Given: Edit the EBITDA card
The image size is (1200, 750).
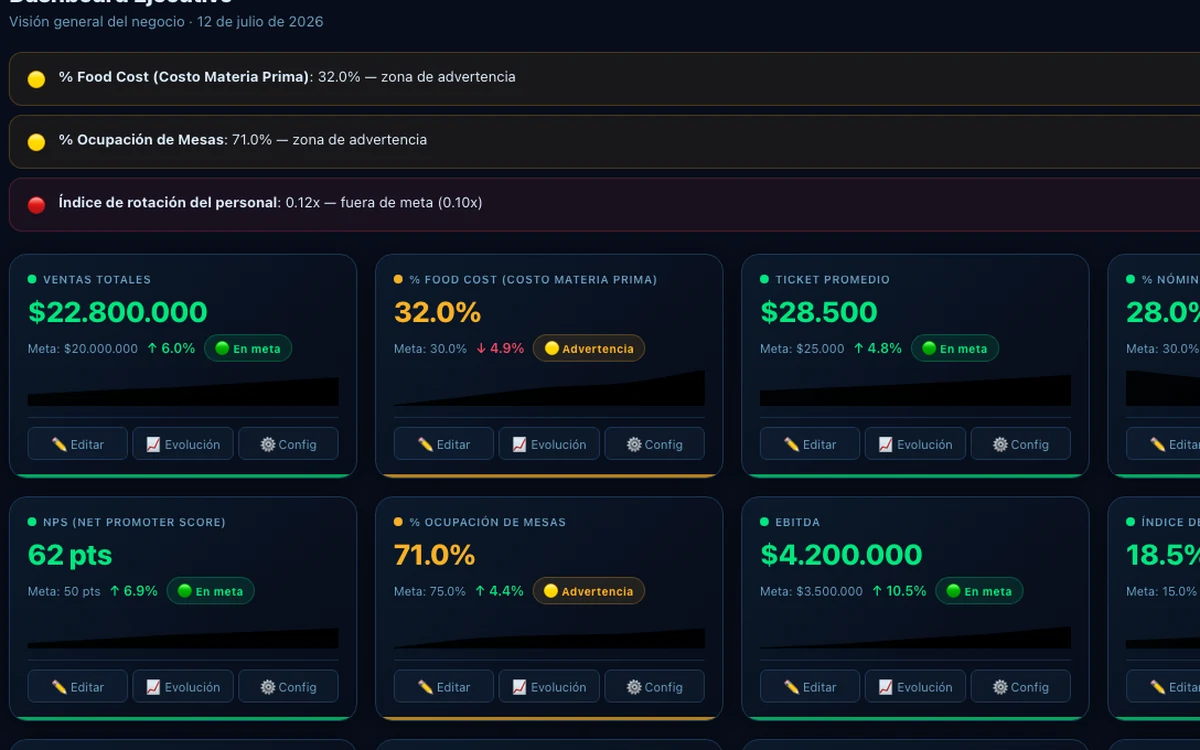Looking at the screenshot, I should pyautogui.click(x=810, y=687).
